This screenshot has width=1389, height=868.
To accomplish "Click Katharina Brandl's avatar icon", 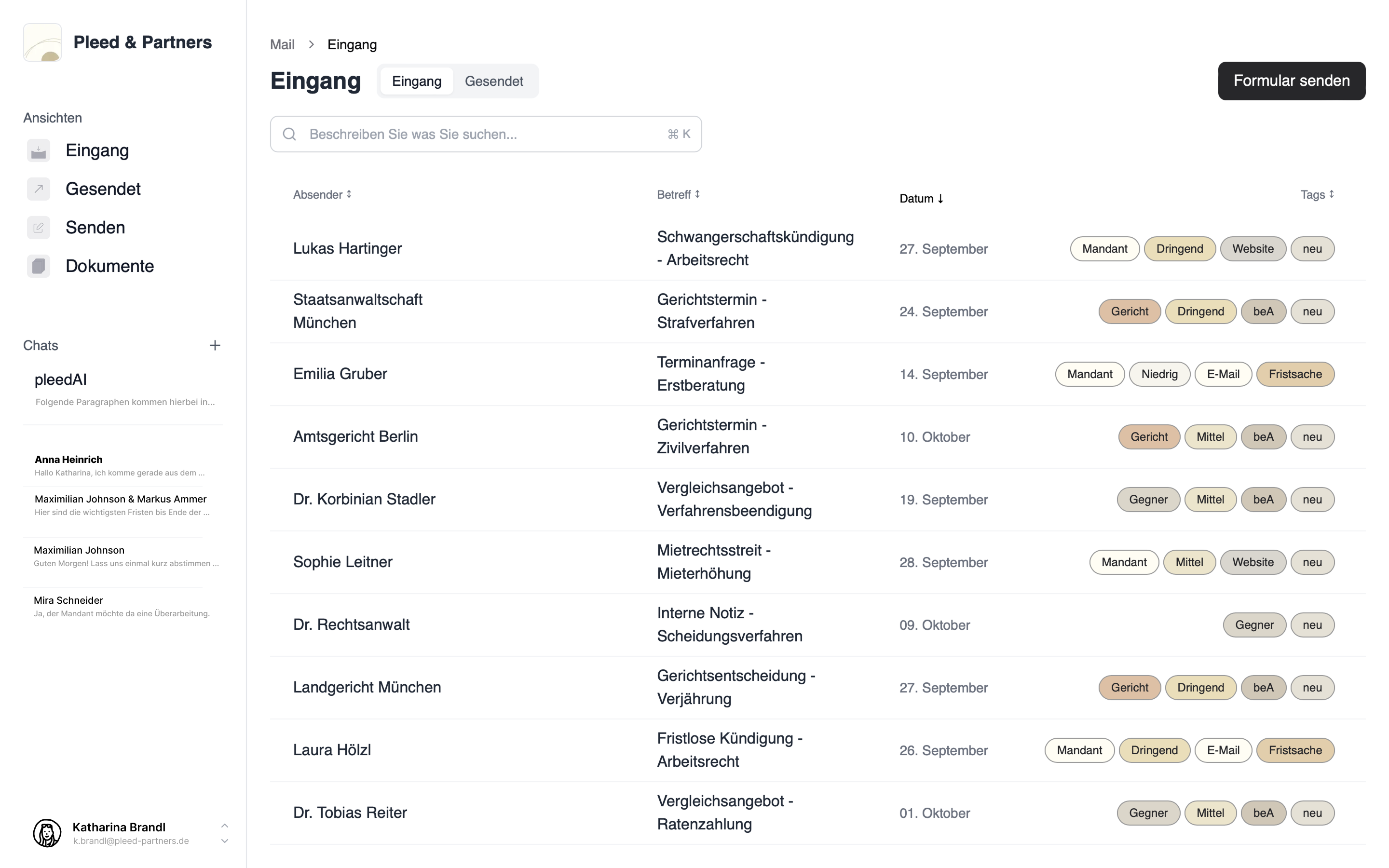I will point(48,833).
